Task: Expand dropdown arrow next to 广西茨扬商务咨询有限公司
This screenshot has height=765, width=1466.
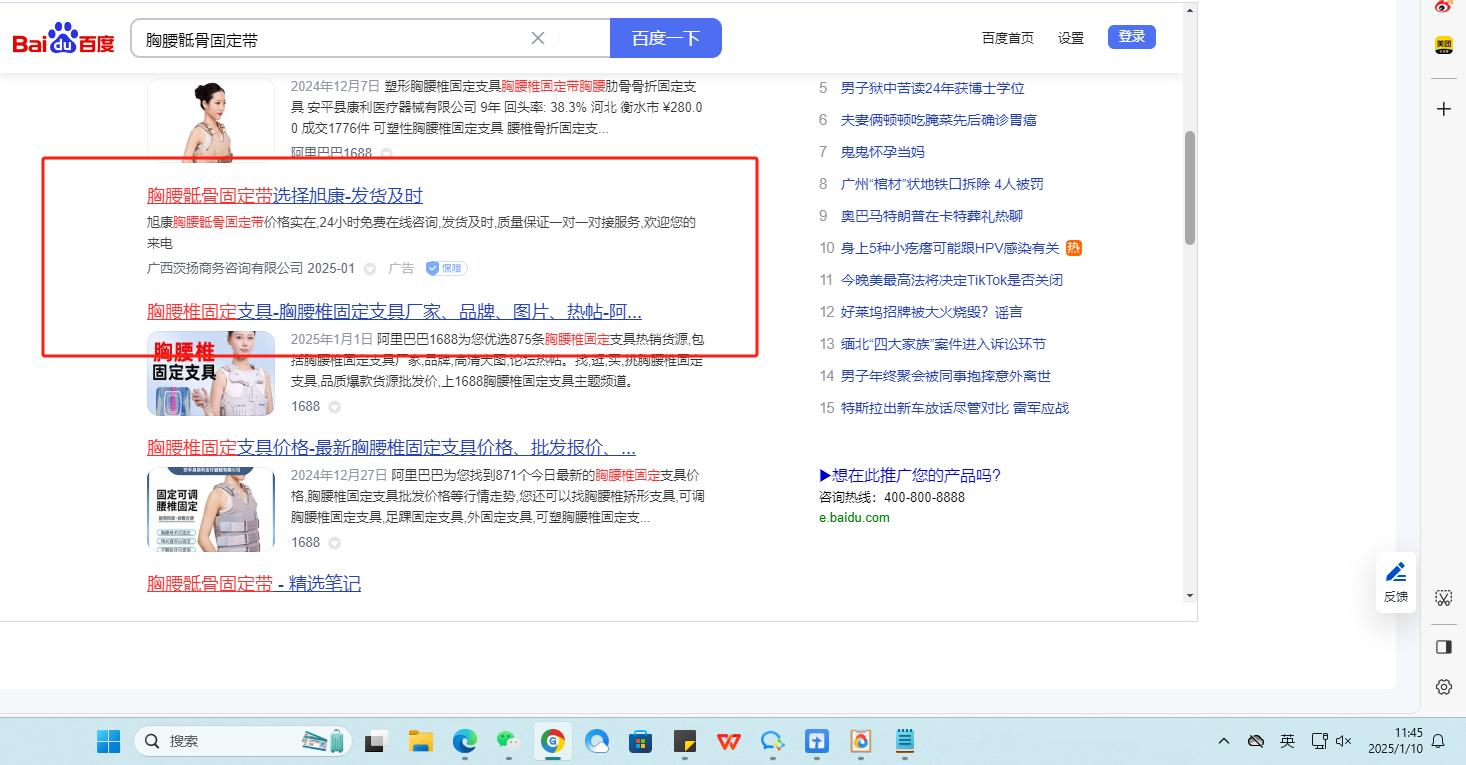Action: point(370,269)
